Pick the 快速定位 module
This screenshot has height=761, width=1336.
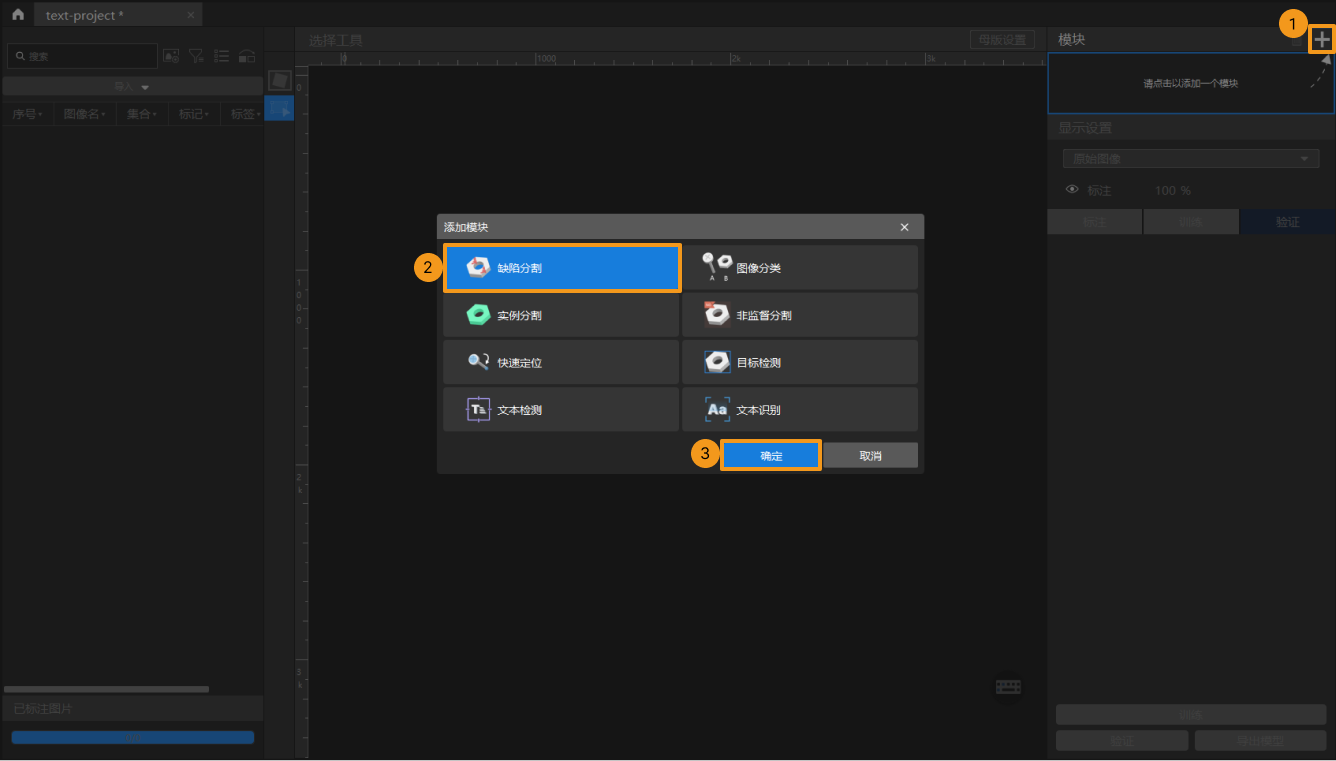(562, 362)
